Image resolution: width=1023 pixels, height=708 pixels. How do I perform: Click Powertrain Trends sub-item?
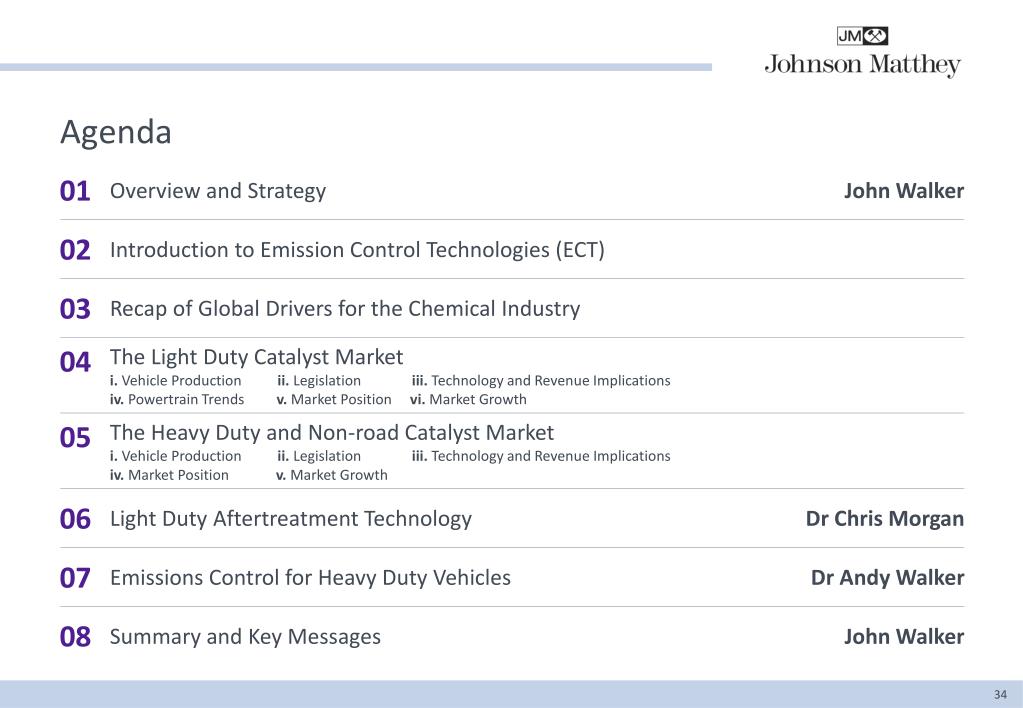(177, 399)
